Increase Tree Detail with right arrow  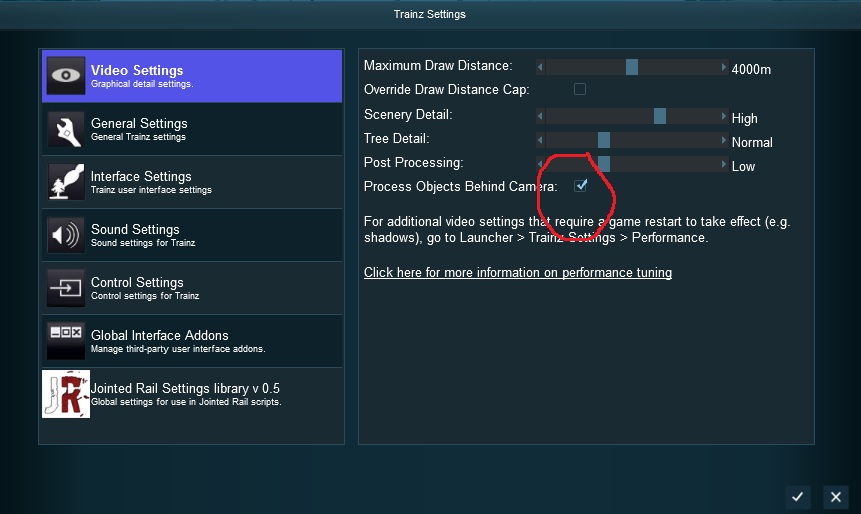point(724,141)
